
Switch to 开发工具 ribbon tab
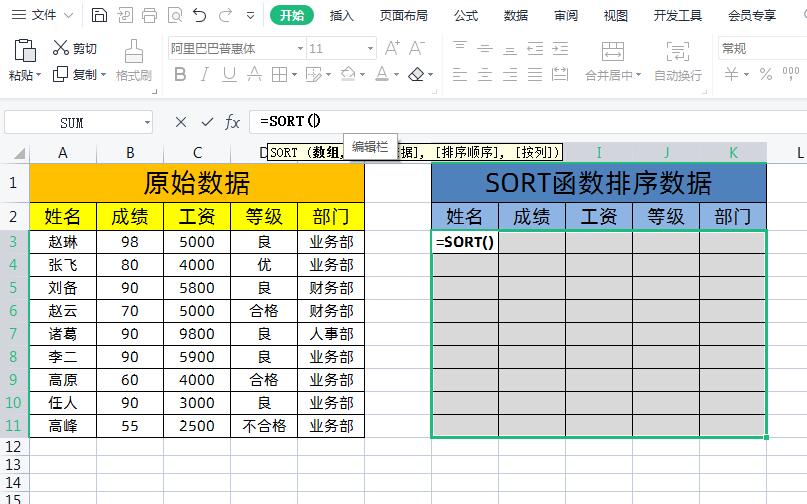click(x=678, y=15)
